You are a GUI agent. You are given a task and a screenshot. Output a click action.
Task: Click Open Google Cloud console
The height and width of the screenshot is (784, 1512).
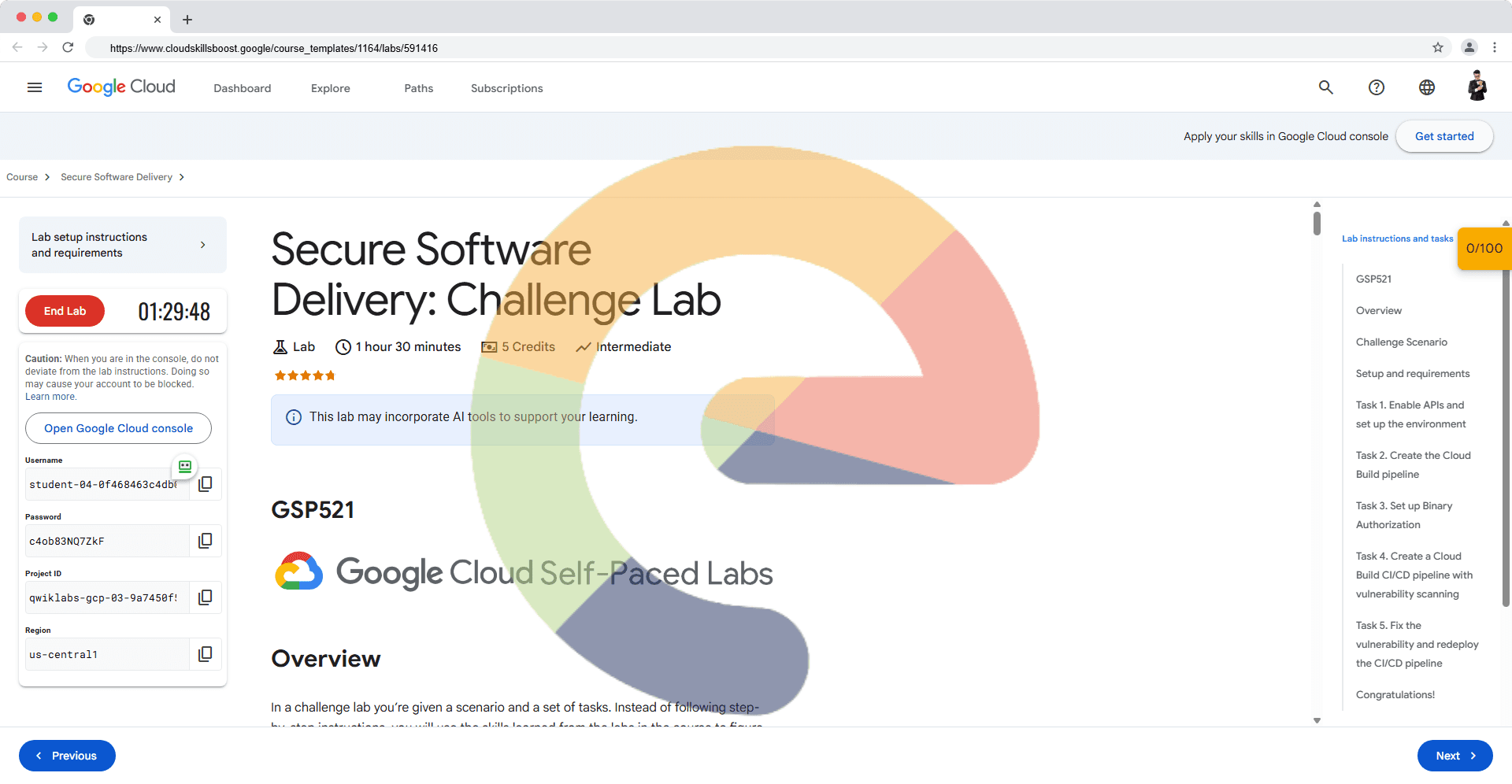point(118,428)
